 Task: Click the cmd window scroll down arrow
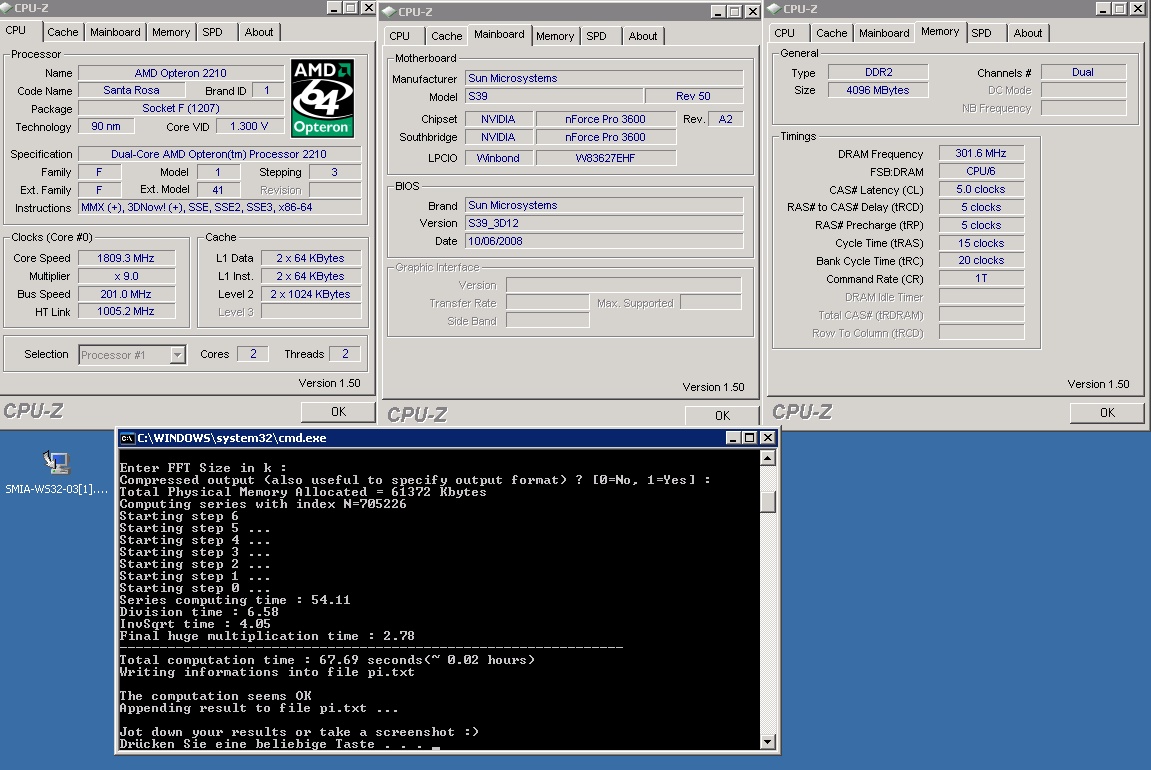pos(768,741)
